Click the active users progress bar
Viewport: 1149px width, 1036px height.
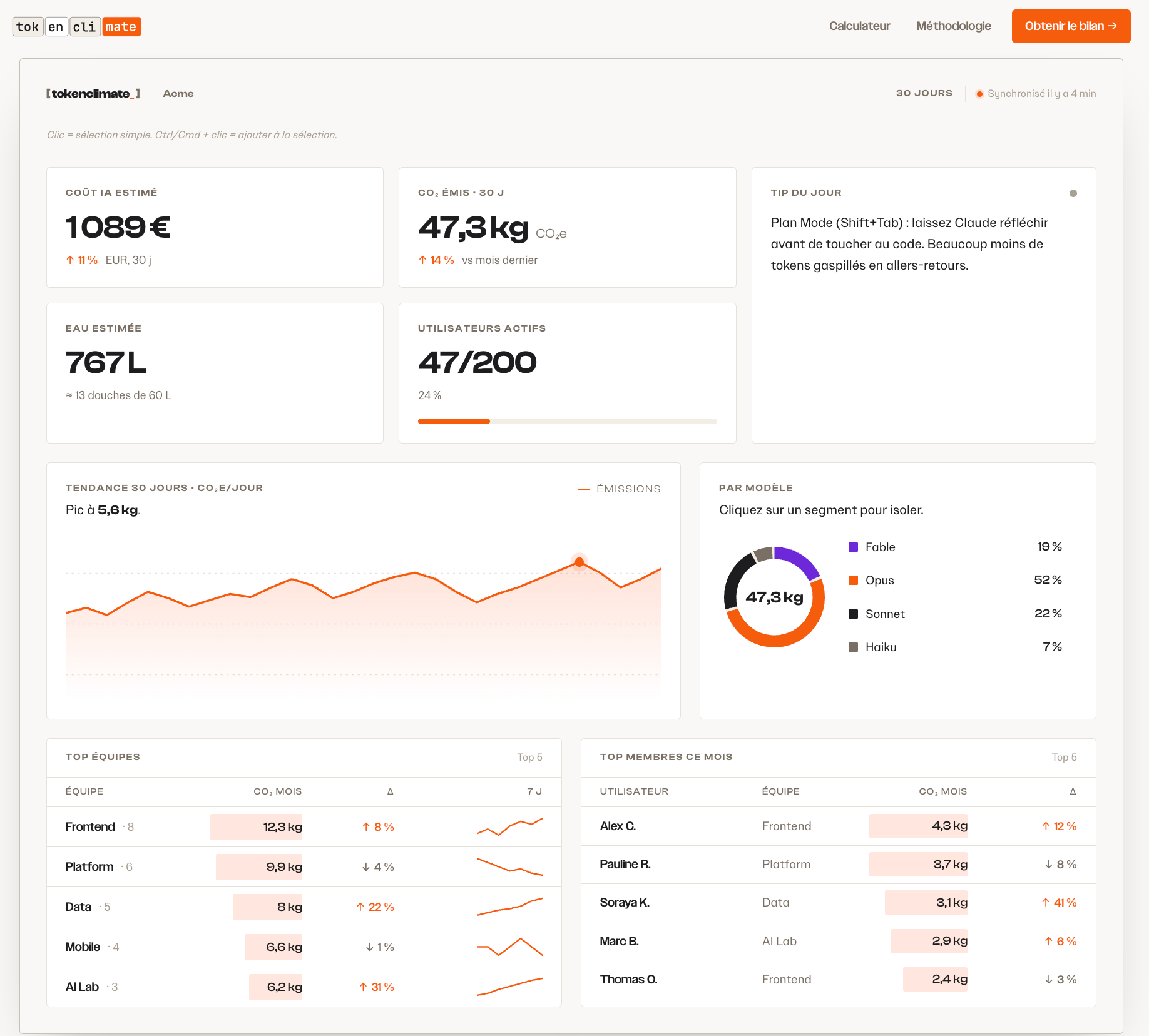tap(567, 422)
